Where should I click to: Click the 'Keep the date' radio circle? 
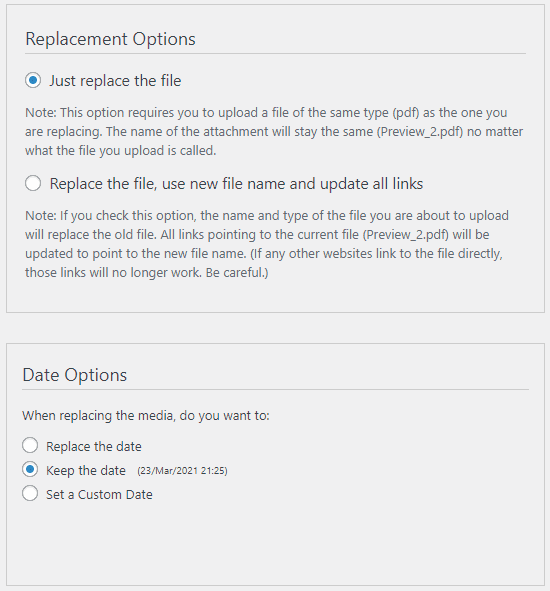(x=30, y=470)
